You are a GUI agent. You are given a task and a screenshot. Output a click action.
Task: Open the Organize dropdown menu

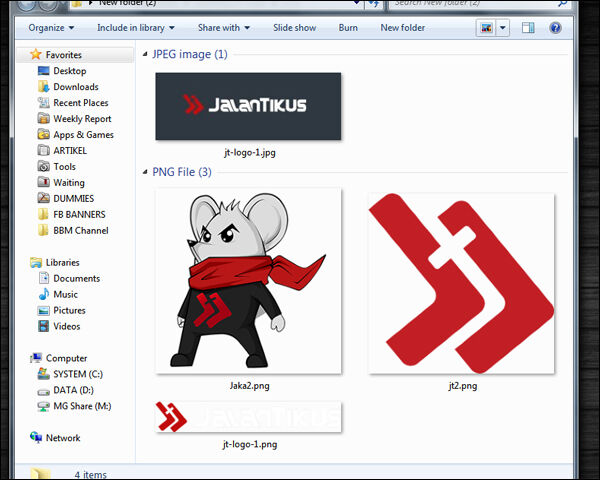(51, 28)
